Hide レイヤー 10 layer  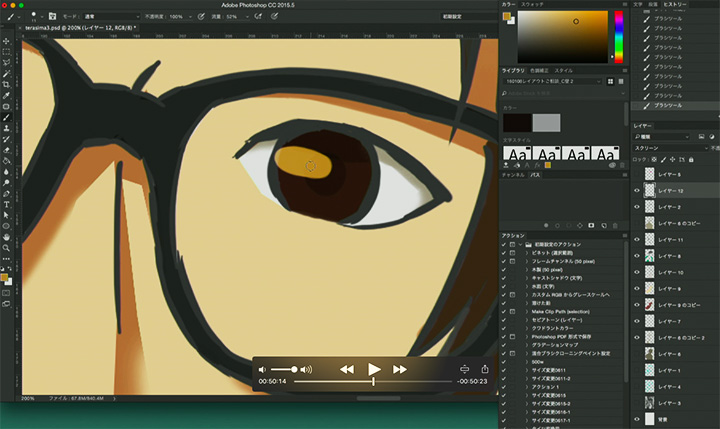point(637,272)
